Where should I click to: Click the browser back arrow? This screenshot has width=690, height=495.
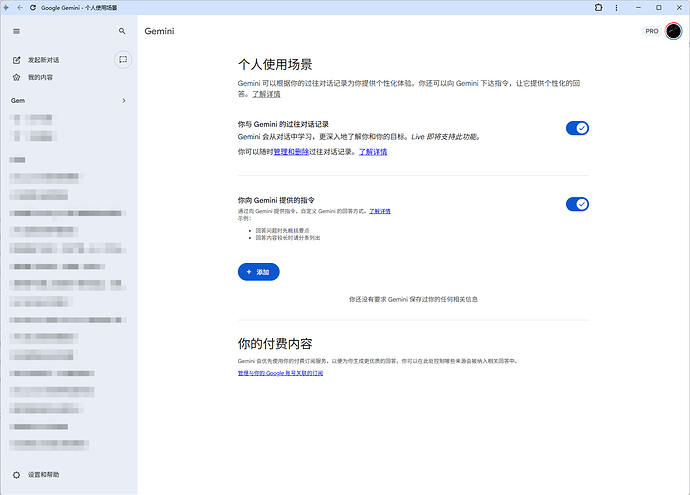[20, 7]
